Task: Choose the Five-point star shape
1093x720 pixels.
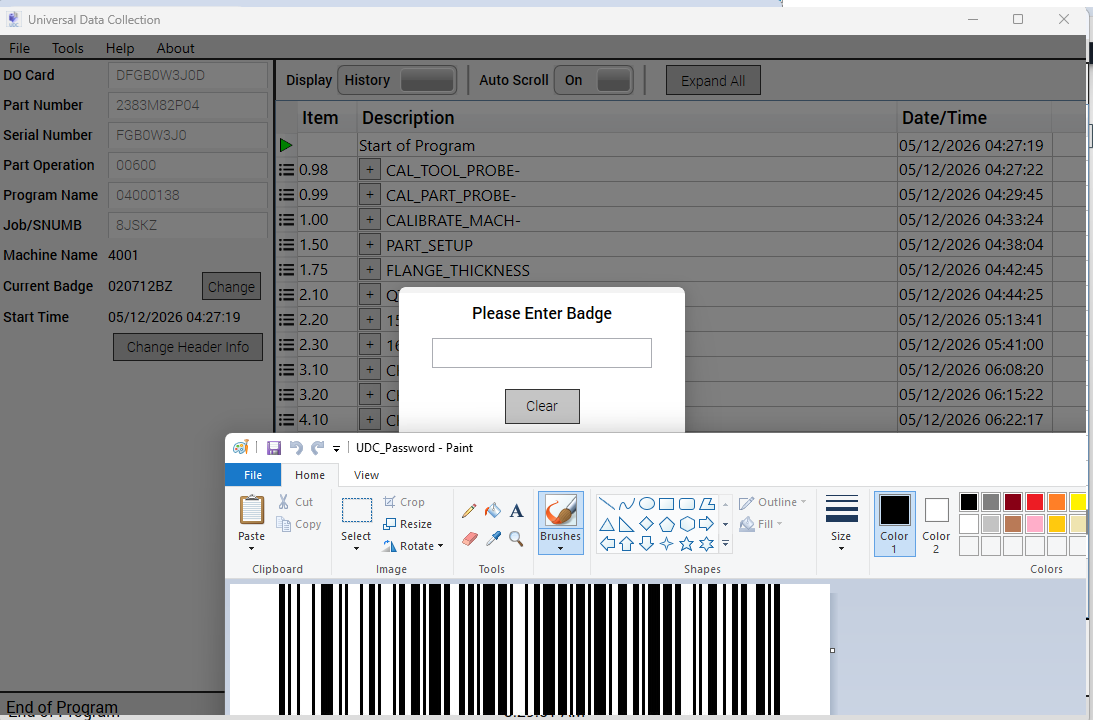Action: point(687,544)
